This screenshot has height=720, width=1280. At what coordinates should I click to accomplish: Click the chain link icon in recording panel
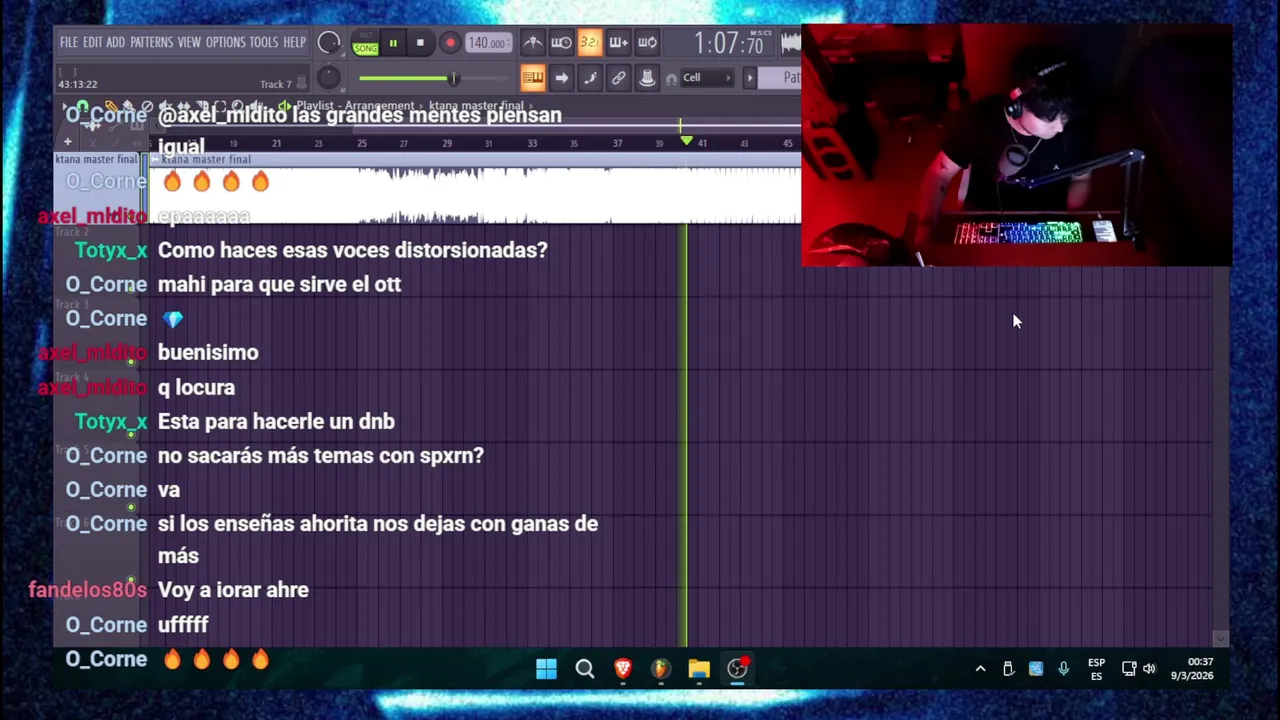point(618,78)
